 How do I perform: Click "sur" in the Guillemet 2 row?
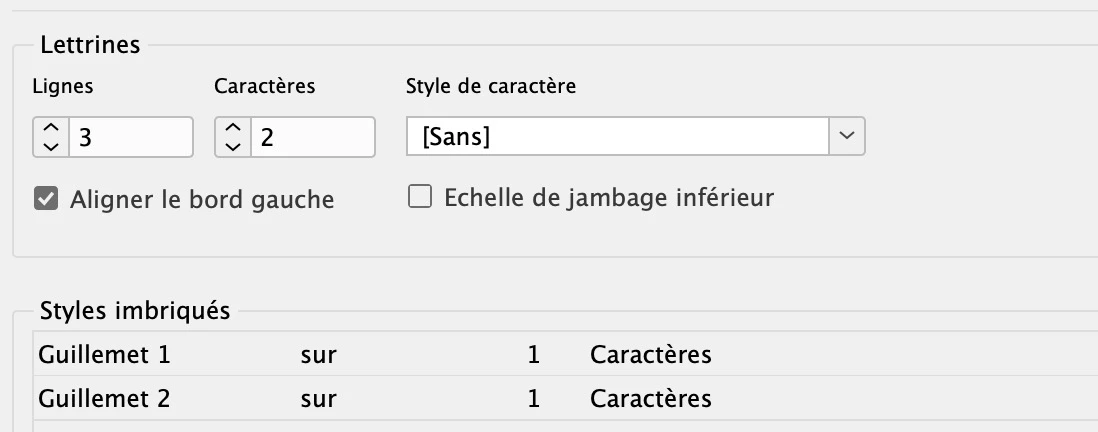[318, 398]
